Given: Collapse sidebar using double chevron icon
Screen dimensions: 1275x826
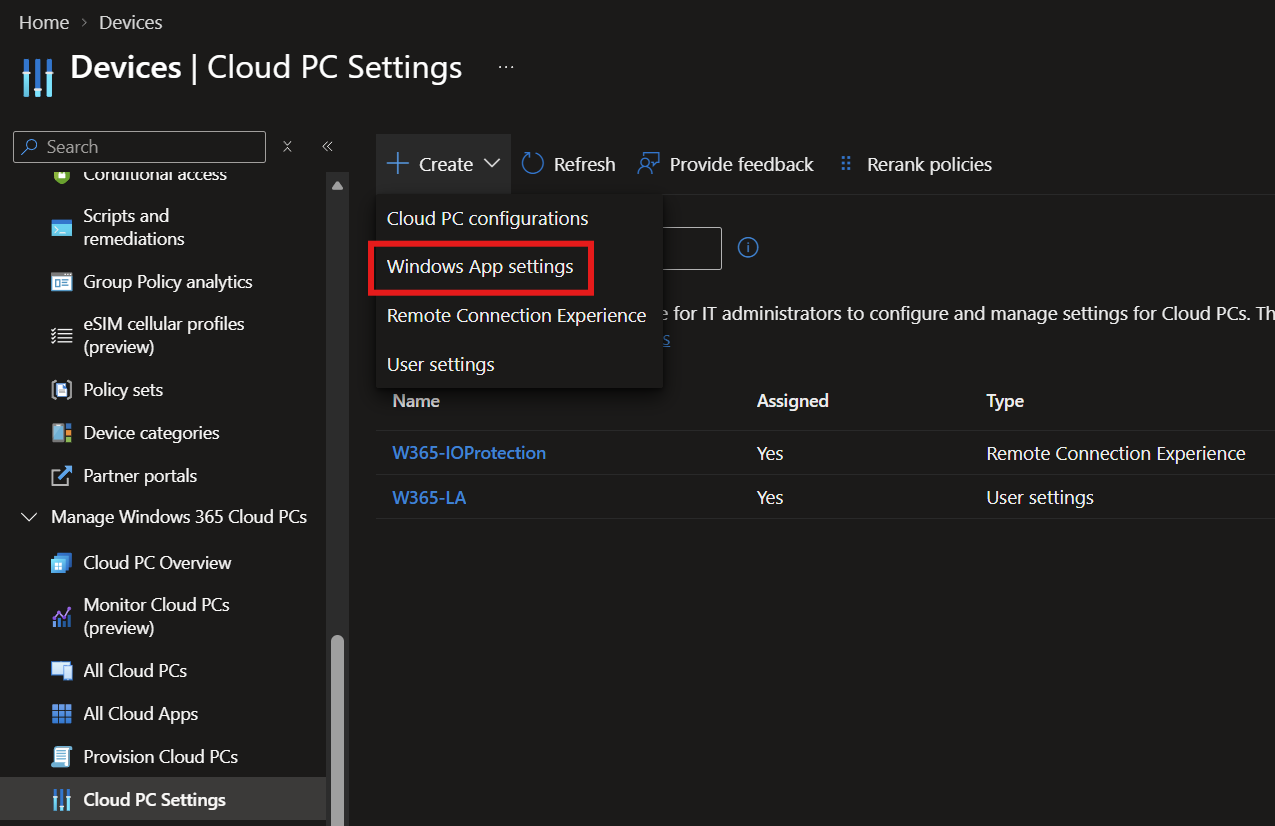Looking at the screenshot, I should coord(327,146).
